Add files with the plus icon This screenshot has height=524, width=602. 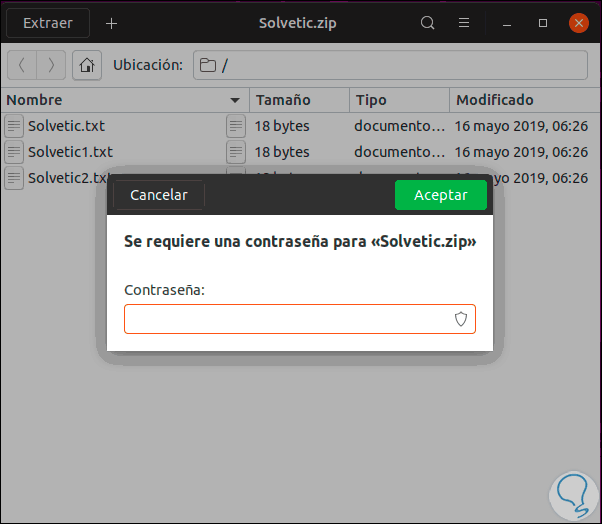(x=111, y=23)
